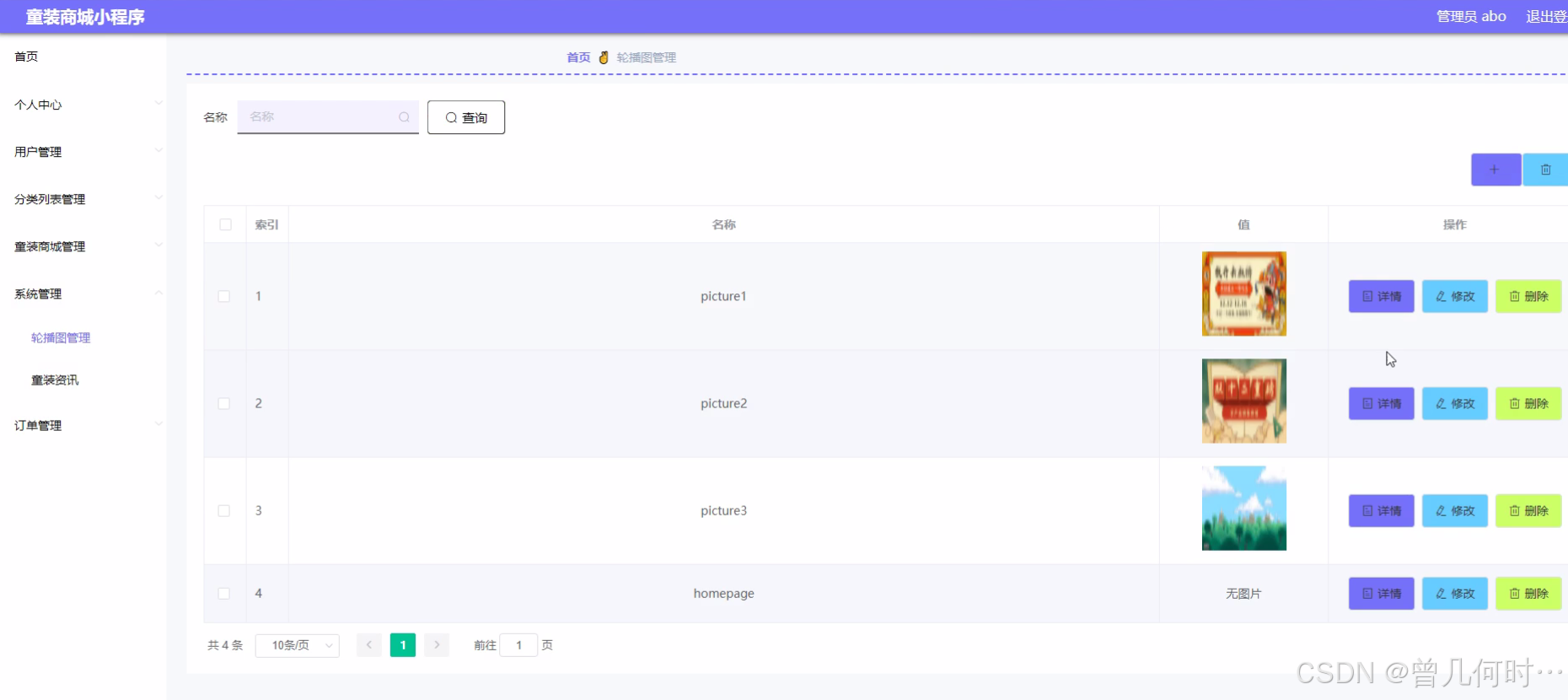
Task: Click the breadcrumb separator emoji icon
Action: [604, 57]
